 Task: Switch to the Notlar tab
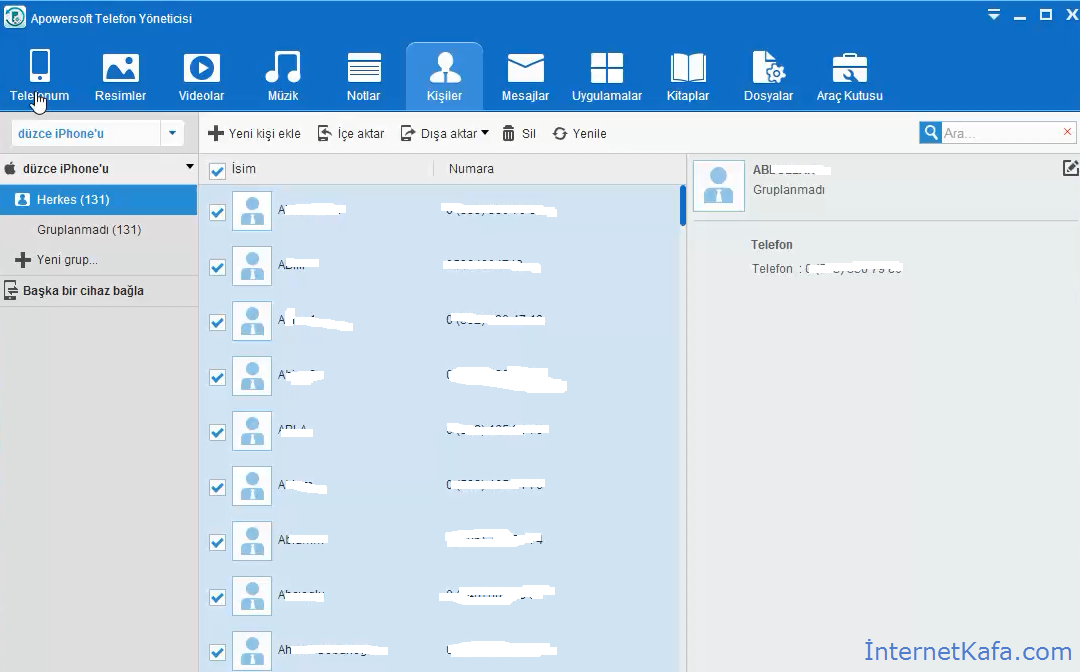coord(364,76)
